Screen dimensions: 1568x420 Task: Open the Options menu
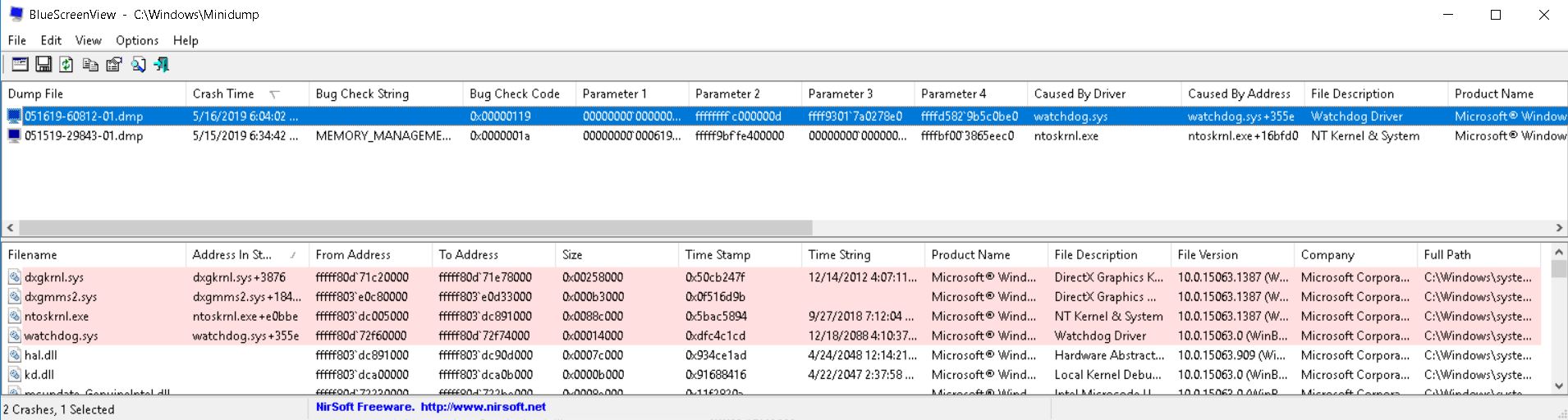pyautogui.click(x=137, y=40)
